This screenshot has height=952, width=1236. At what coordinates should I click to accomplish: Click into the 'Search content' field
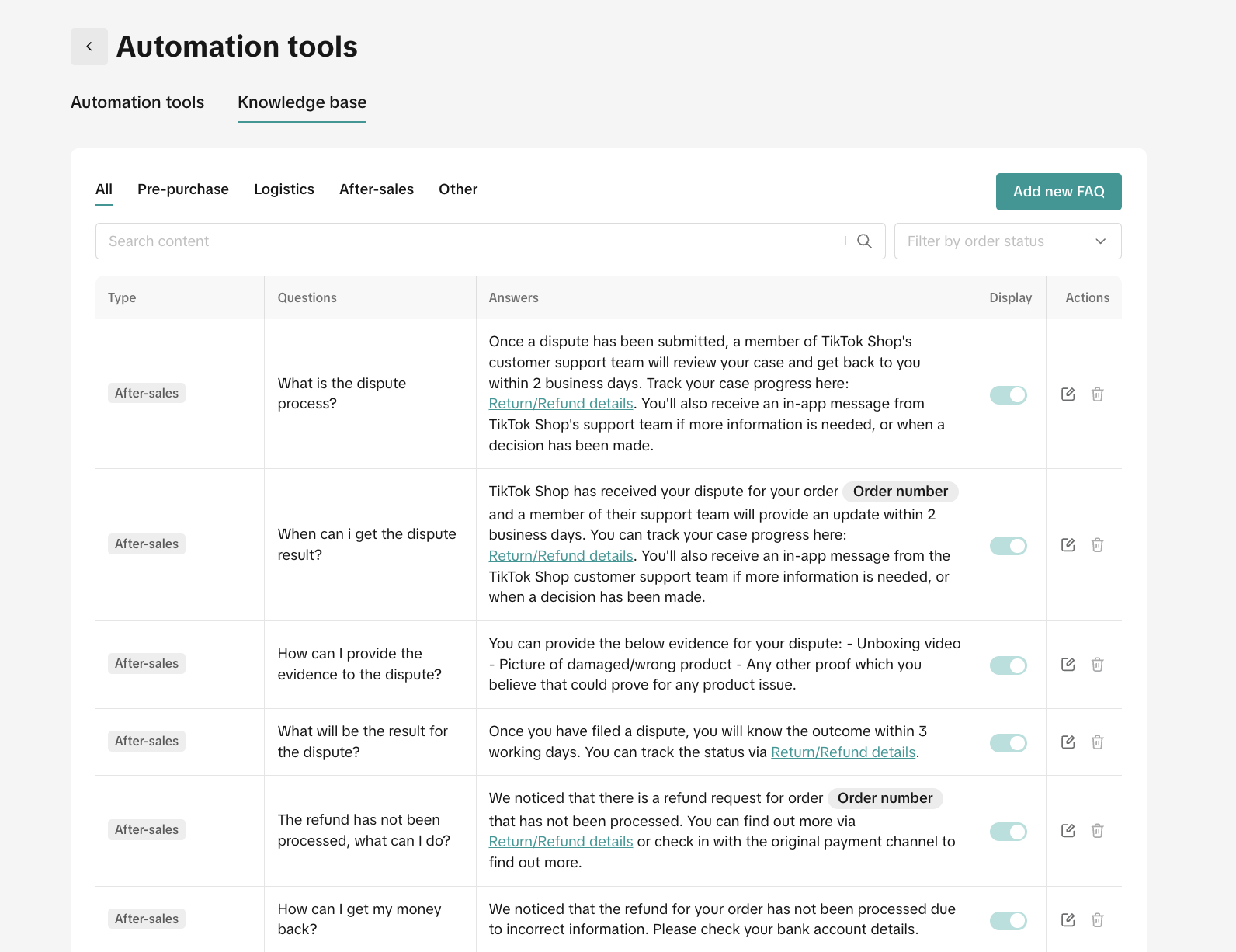466,241
